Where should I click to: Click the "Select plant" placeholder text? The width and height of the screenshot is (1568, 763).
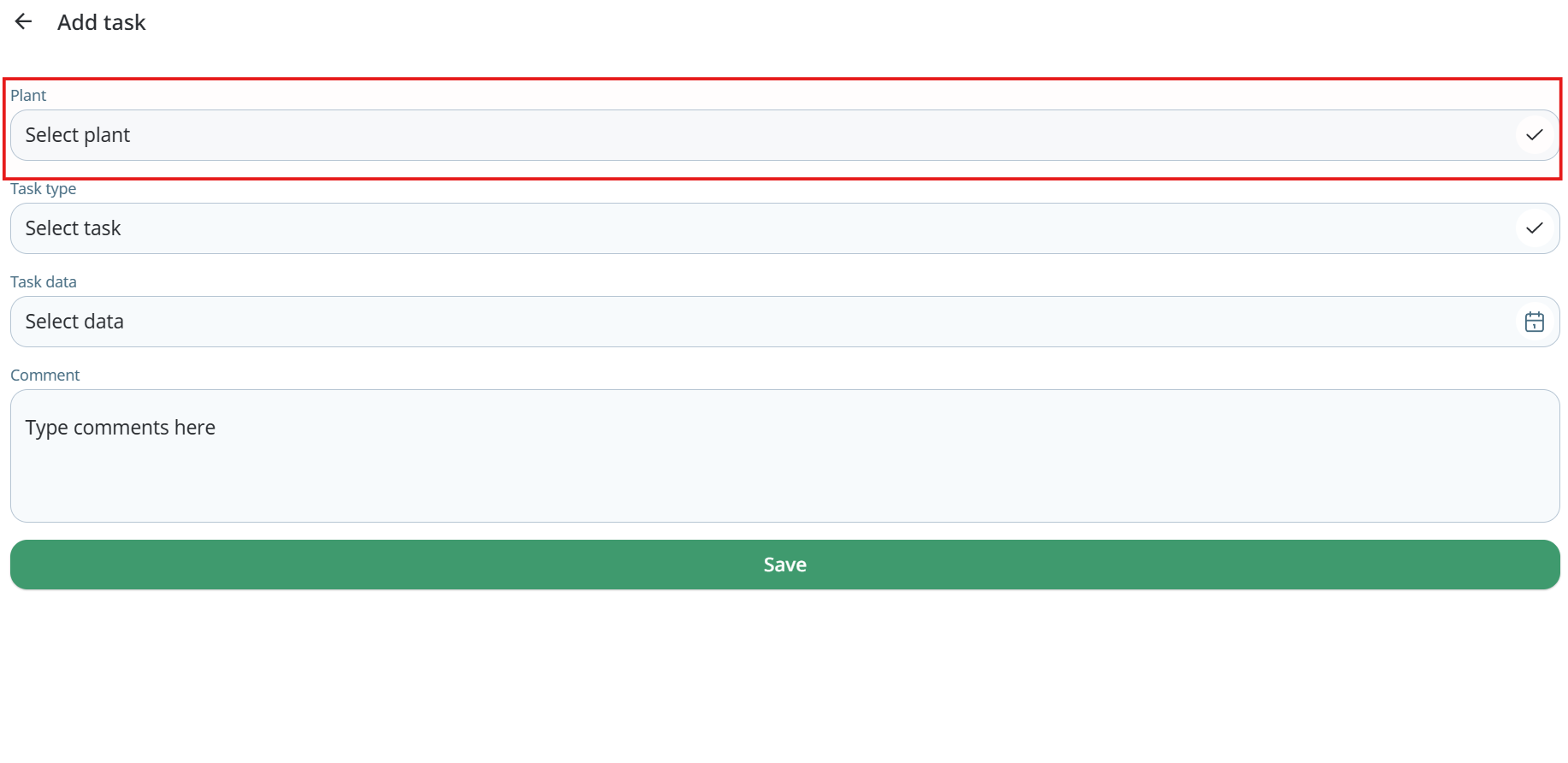pyautogui.click(x=77, y=135)
